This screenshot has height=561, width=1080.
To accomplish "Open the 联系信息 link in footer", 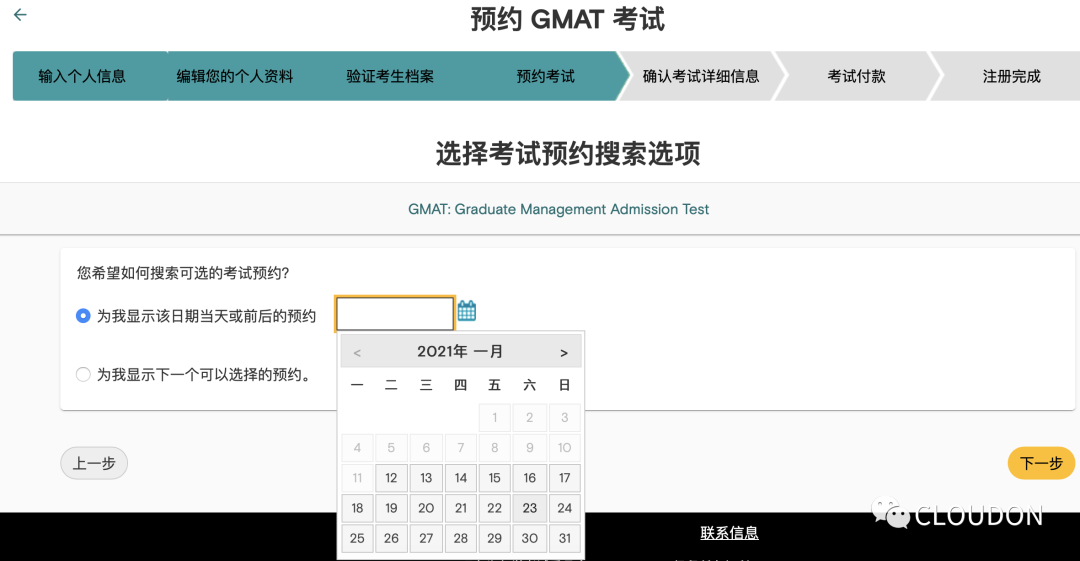I will [x=729, y=533].
